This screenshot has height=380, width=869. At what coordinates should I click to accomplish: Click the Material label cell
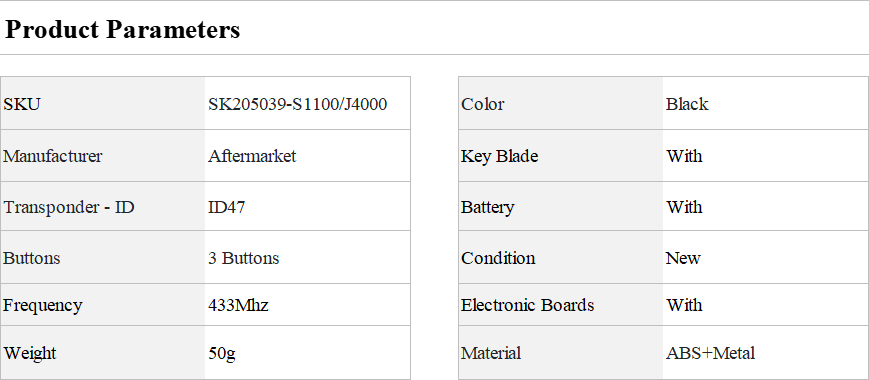pos(560,353)
